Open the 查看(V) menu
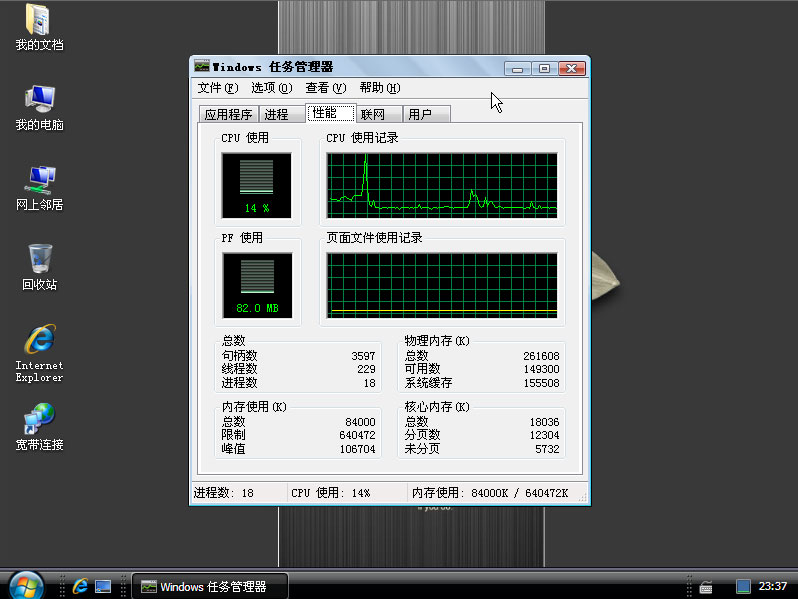Screen dimensions: 798x599 tap(326, 88)
